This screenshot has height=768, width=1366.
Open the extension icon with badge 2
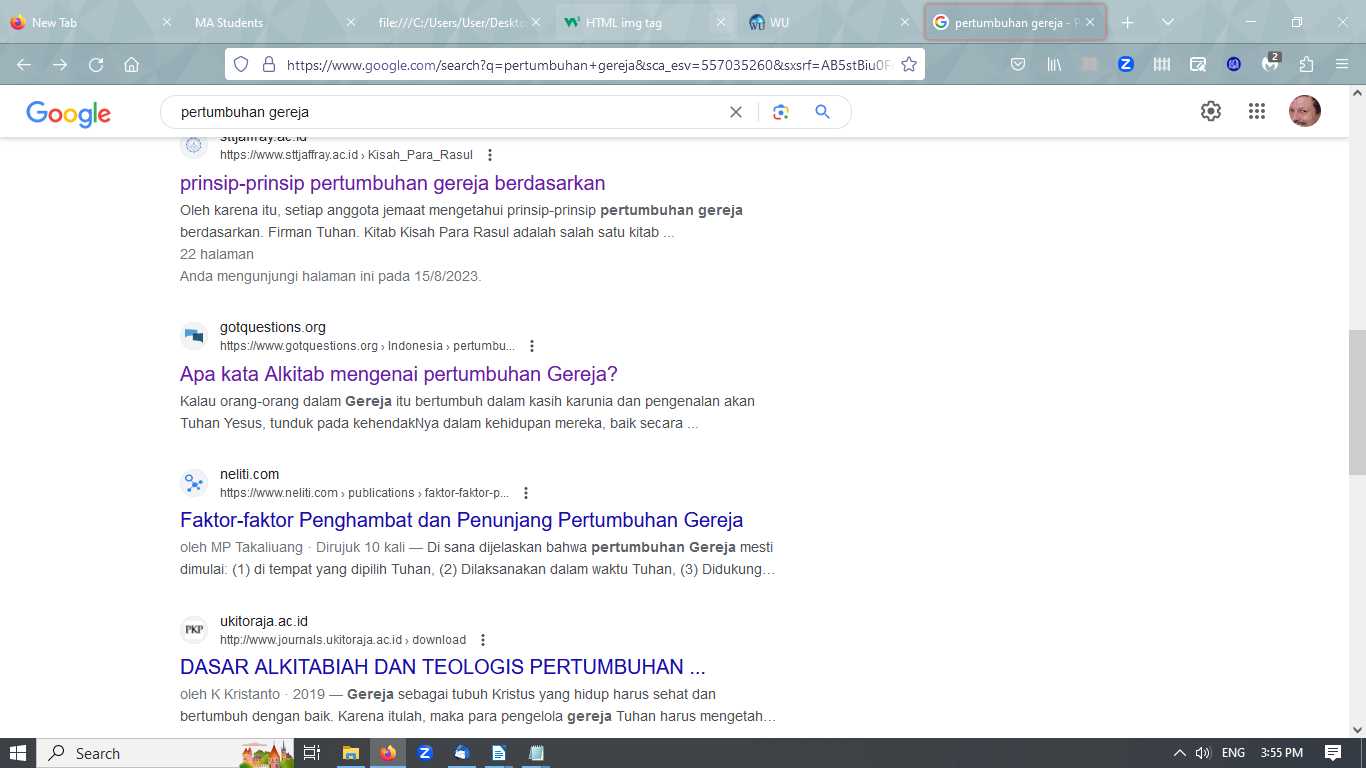pos(1270,63)
